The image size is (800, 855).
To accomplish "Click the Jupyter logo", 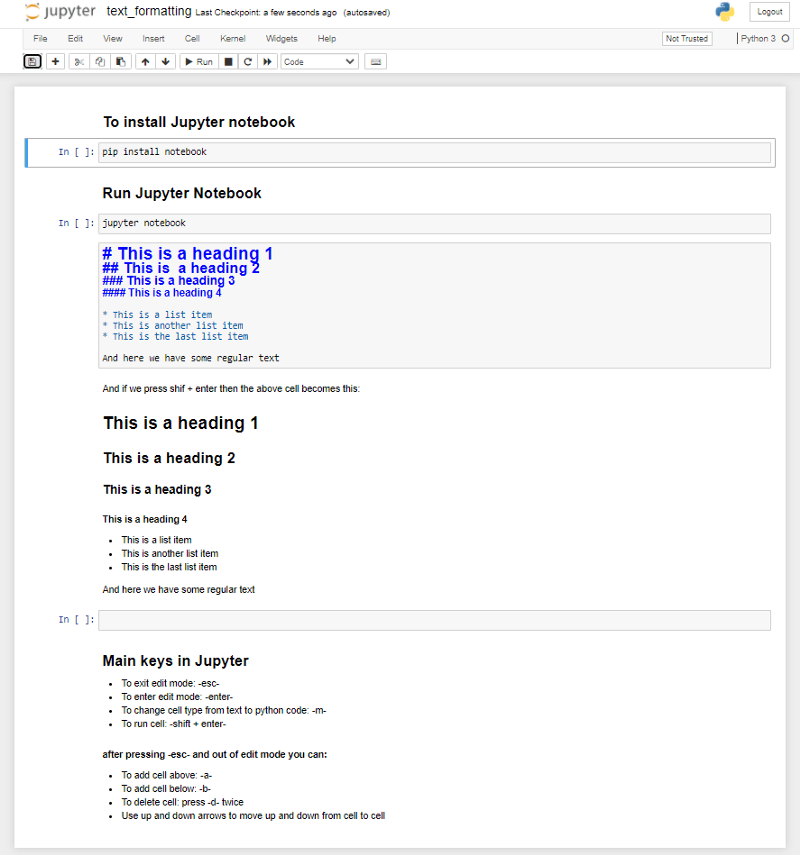I will tap(61, 11).
